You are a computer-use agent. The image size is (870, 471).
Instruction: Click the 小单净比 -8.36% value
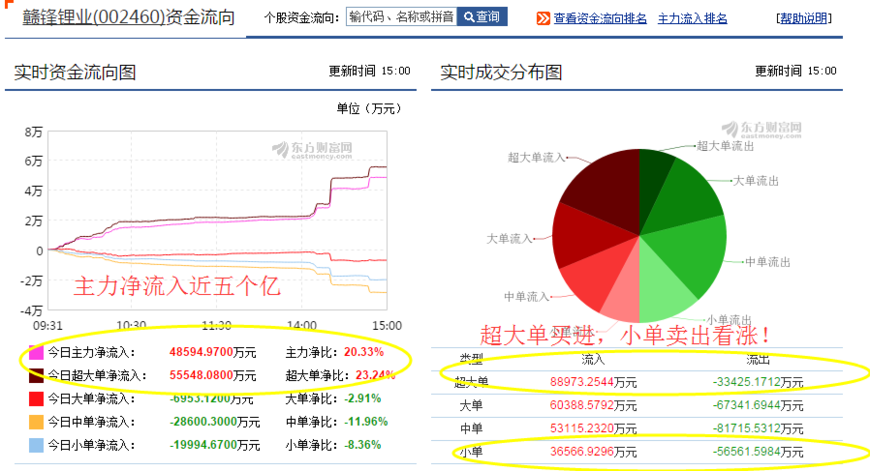(362, 445)
